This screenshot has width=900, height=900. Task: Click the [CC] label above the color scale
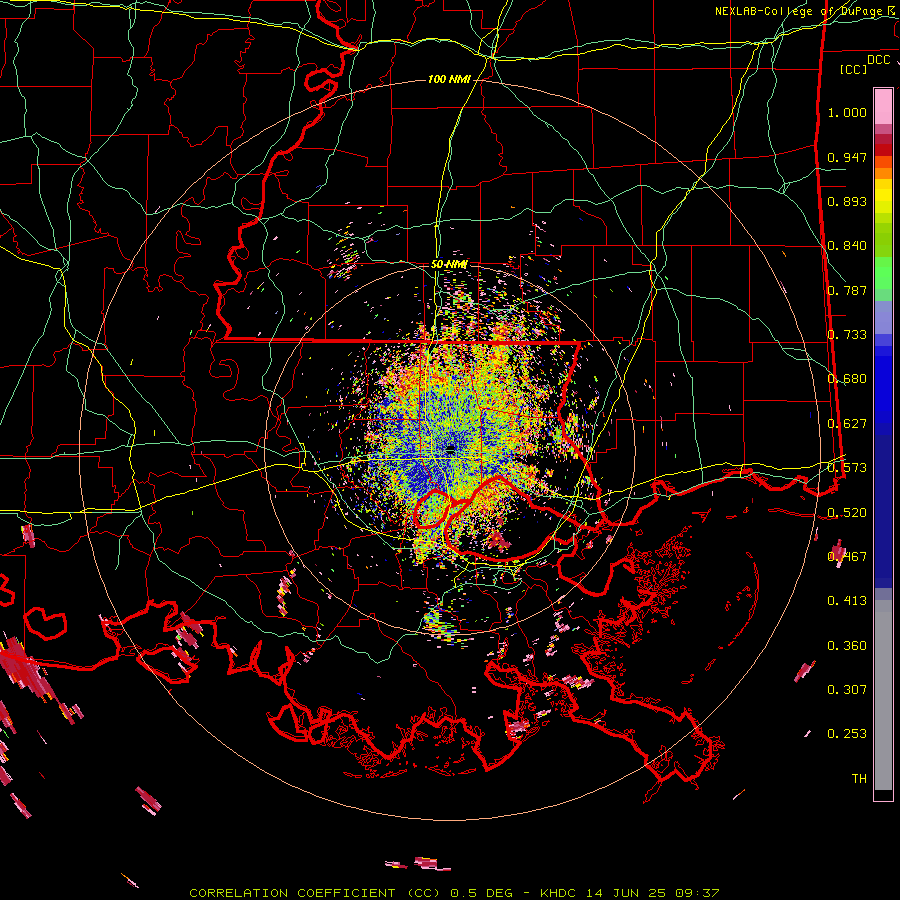click(853, 69)
